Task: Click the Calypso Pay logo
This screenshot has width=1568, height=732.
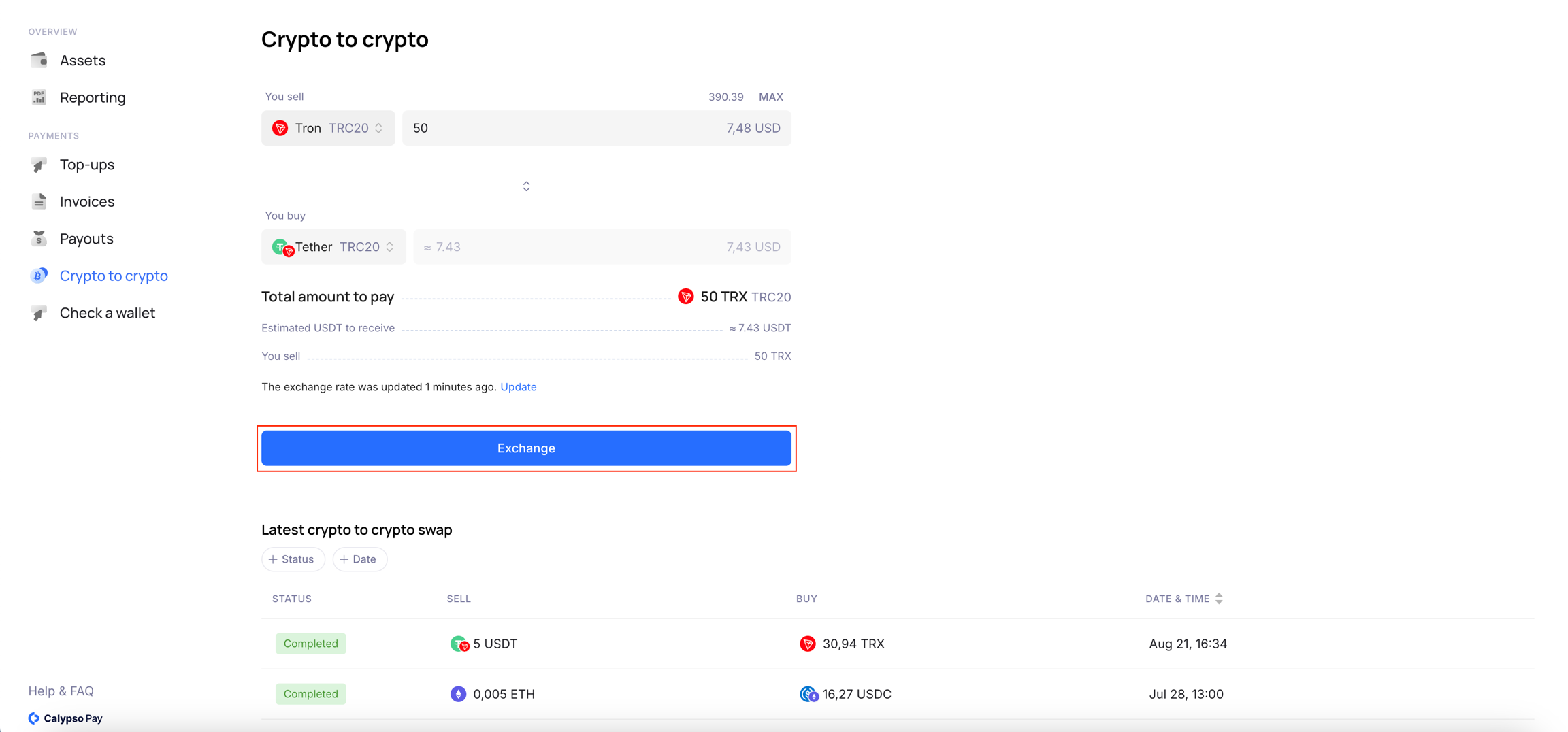Action: click(x=65, y=718)
